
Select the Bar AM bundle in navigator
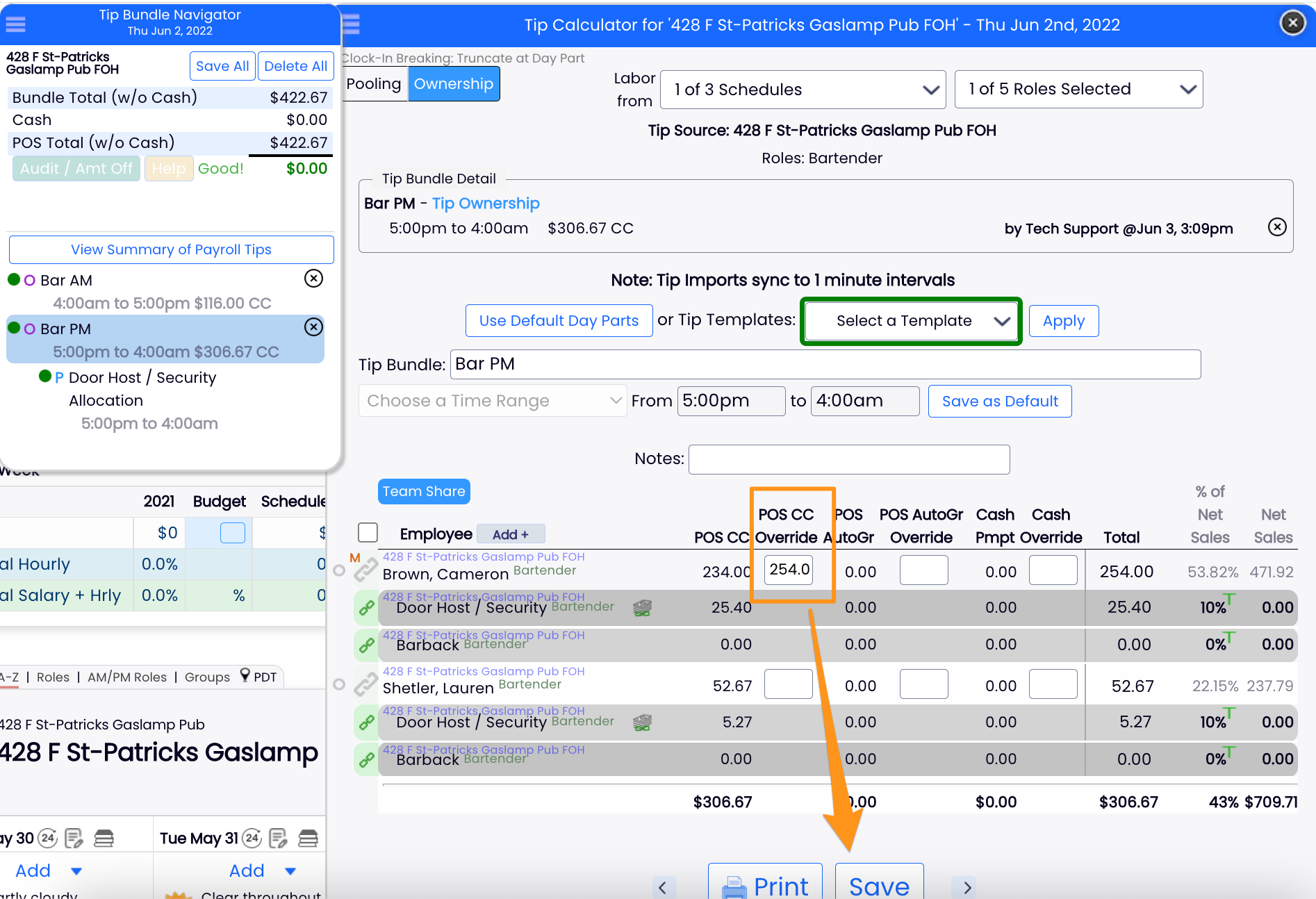coord(165,291)
